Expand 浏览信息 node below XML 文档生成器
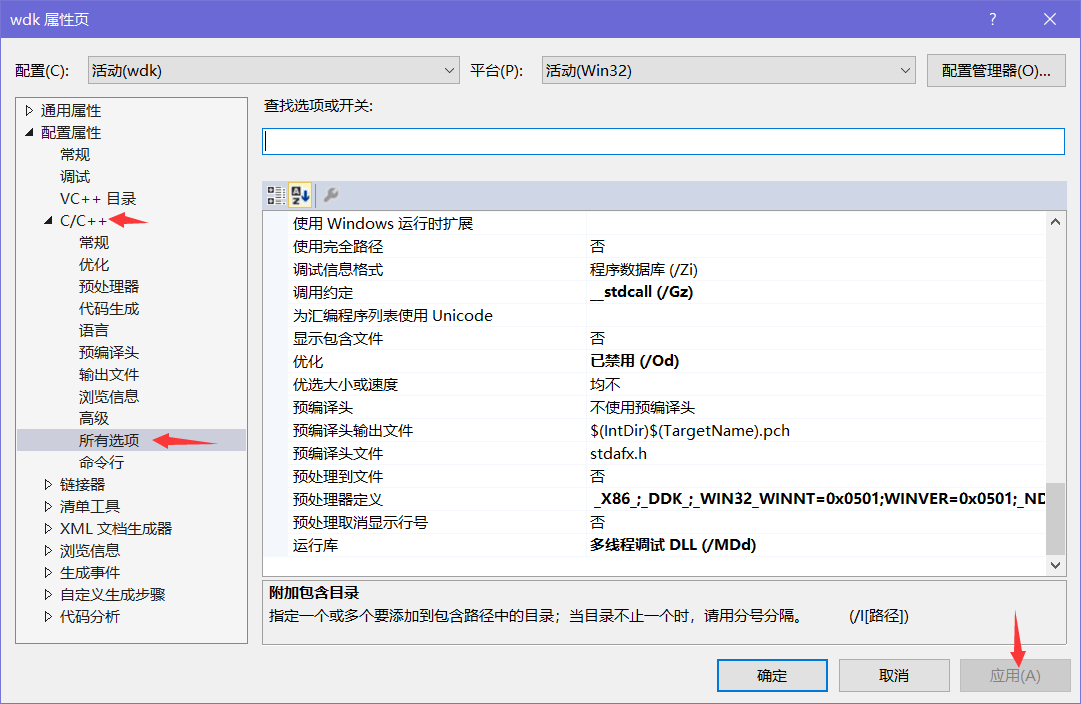 tap(48, 551)
